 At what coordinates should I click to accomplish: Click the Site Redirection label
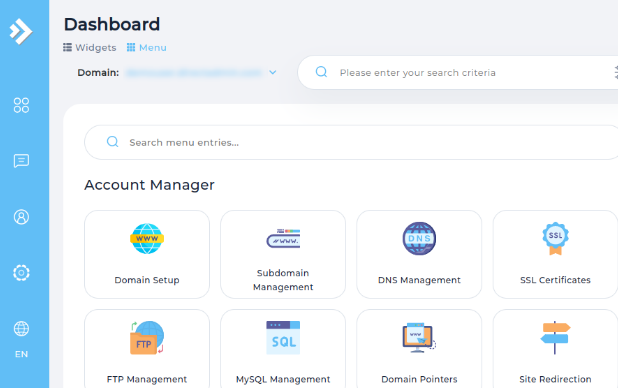555,379
